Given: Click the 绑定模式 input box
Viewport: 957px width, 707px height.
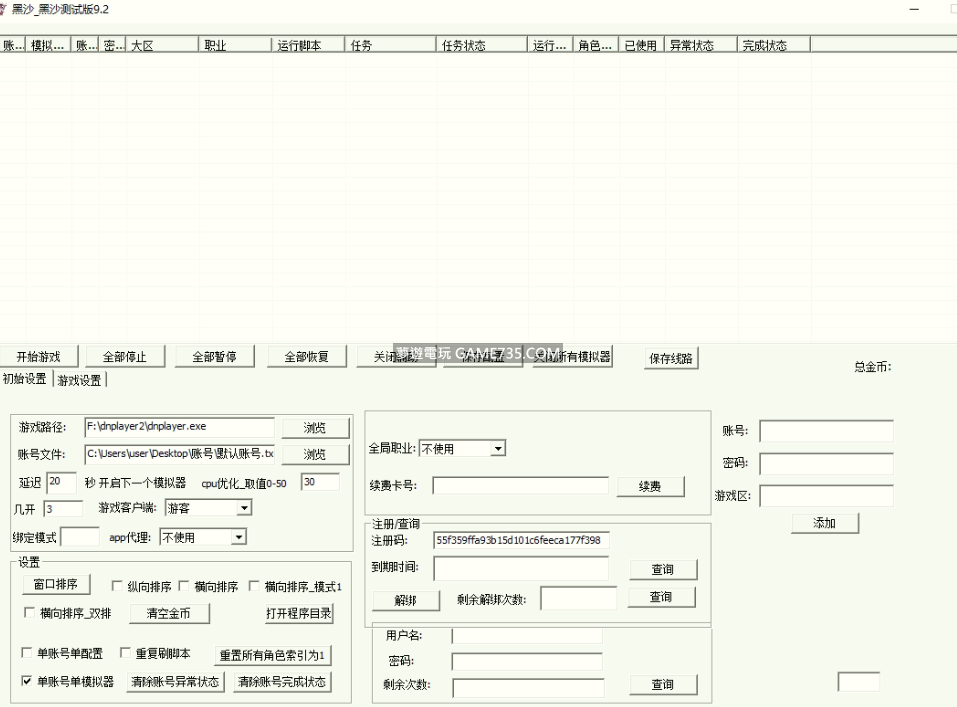Looking at the screenshot, I should [80, 537].
